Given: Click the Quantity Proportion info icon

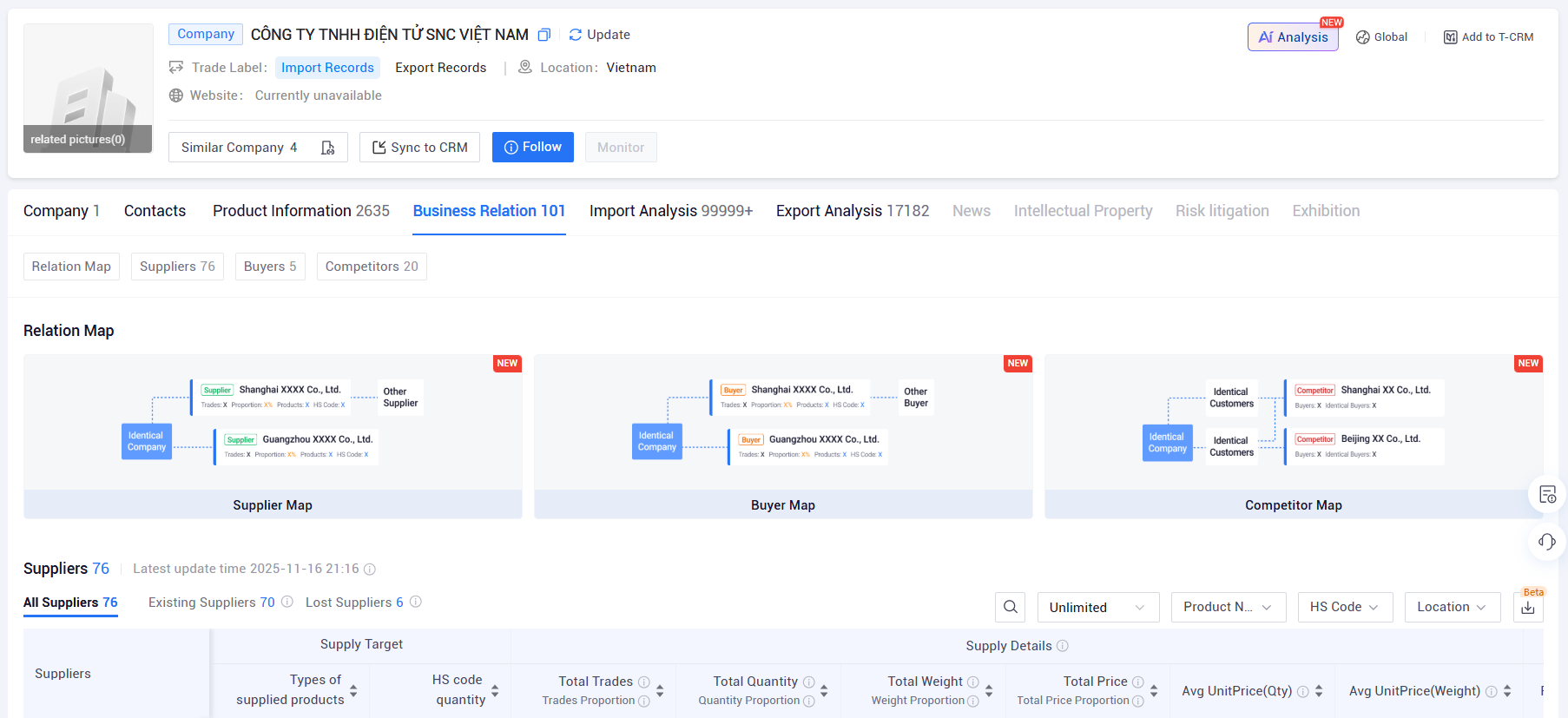Looking at the screenshot, I should 809,702.
